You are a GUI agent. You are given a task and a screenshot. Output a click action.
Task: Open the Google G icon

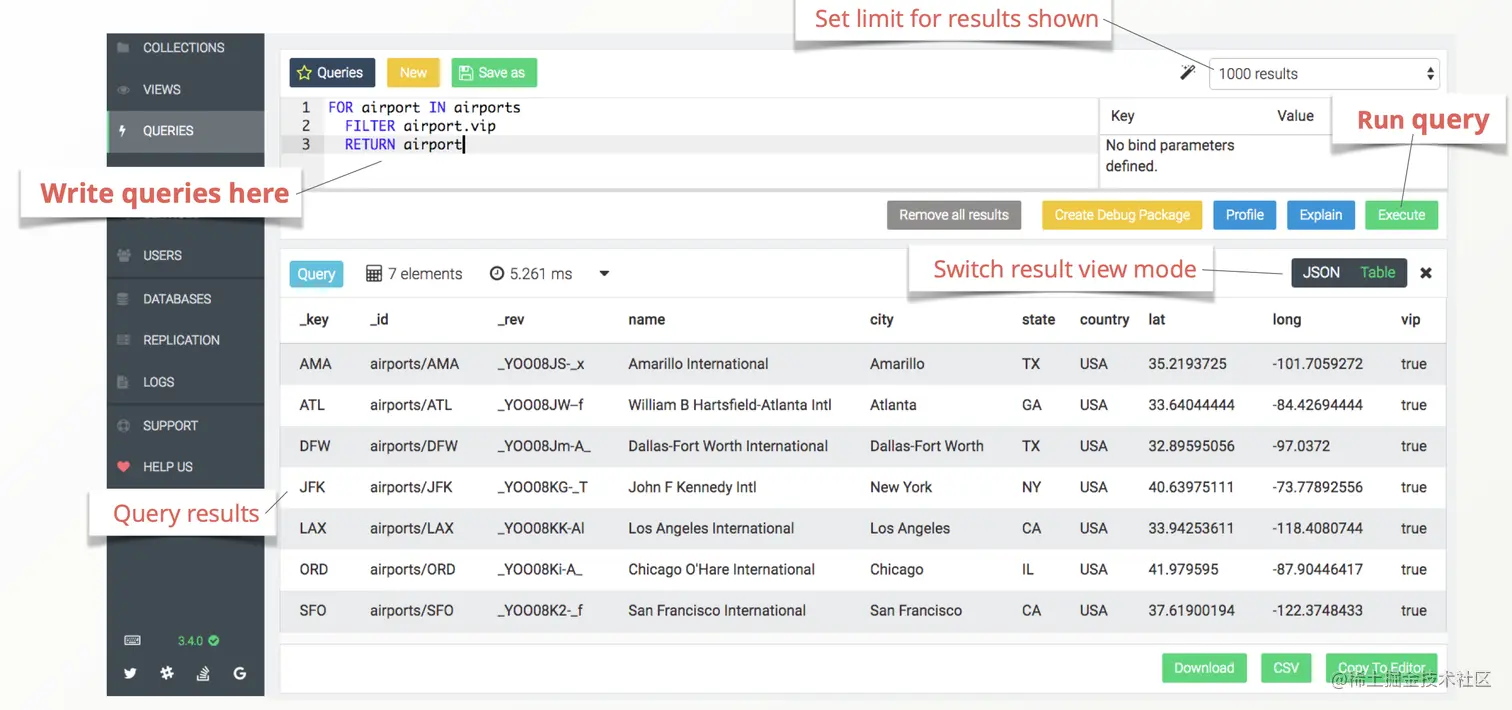click(240, 674)
